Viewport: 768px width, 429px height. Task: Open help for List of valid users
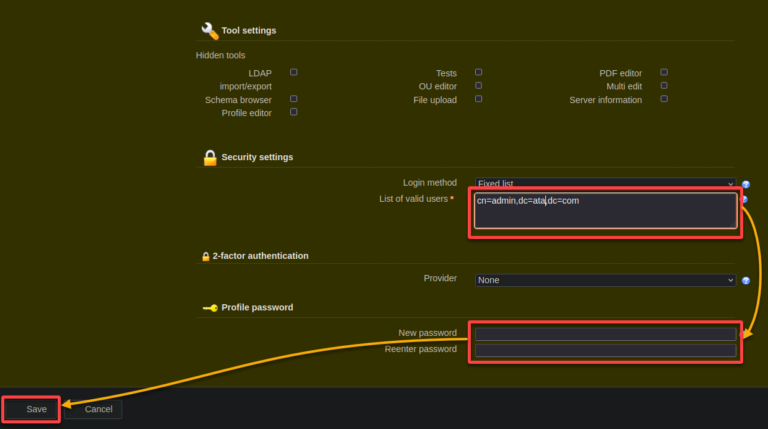pos(746,199)
